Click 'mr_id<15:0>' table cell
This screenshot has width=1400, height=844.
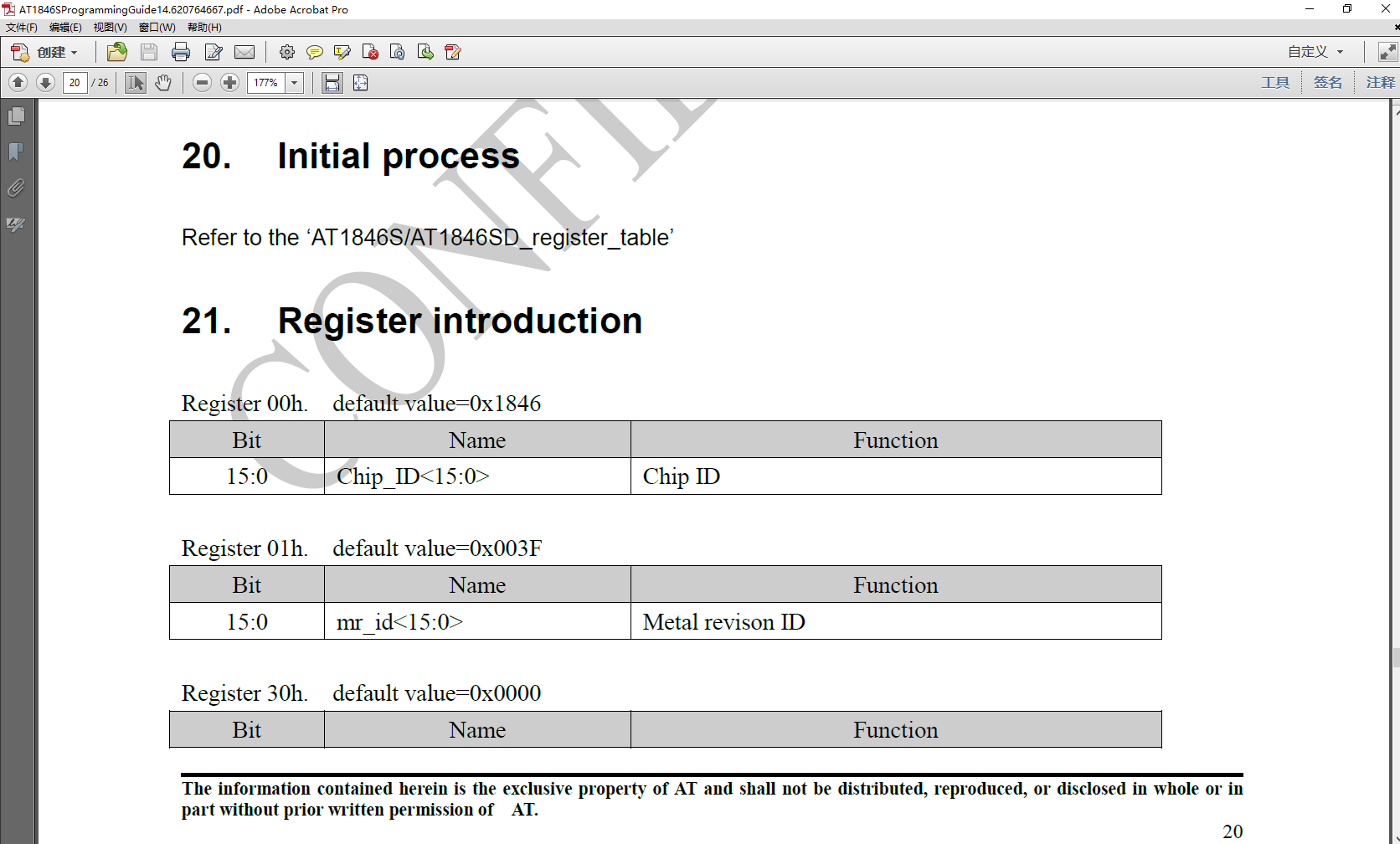click(x=477, y=622)
